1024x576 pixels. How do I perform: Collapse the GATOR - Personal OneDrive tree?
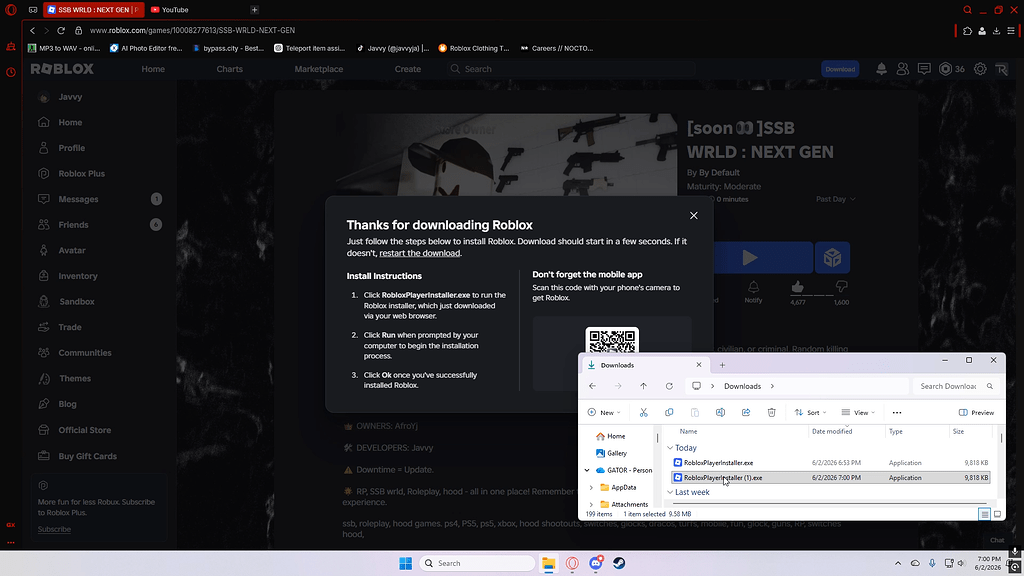pos(586,470)
